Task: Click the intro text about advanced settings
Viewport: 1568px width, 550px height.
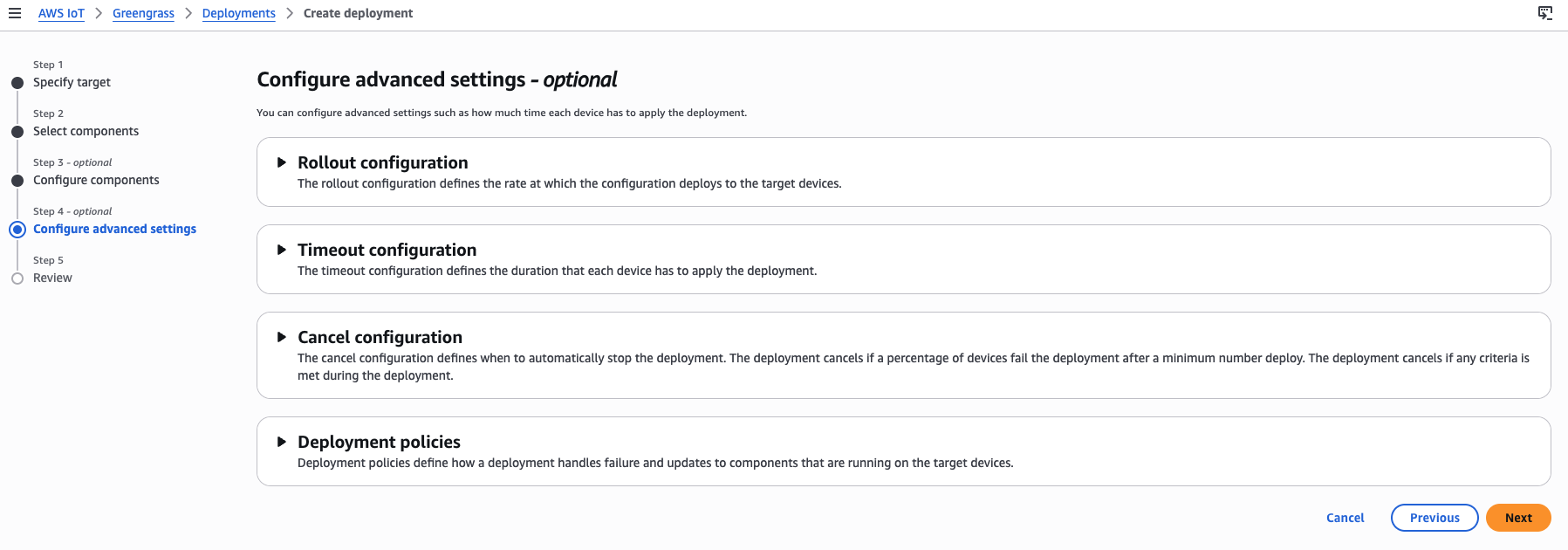Action: [502, 113]
